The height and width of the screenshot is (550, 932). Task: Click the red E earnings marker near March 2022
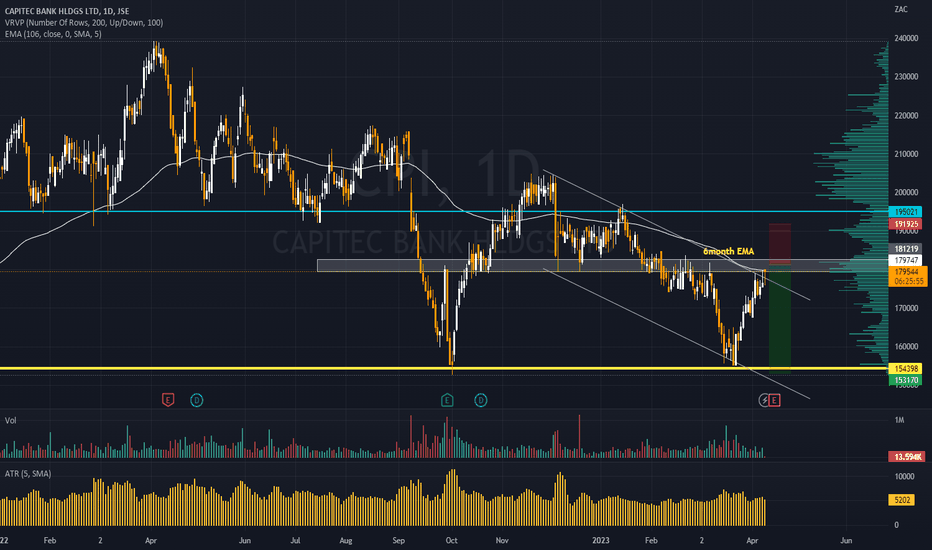pyautogui.click(x=168, y=400)
